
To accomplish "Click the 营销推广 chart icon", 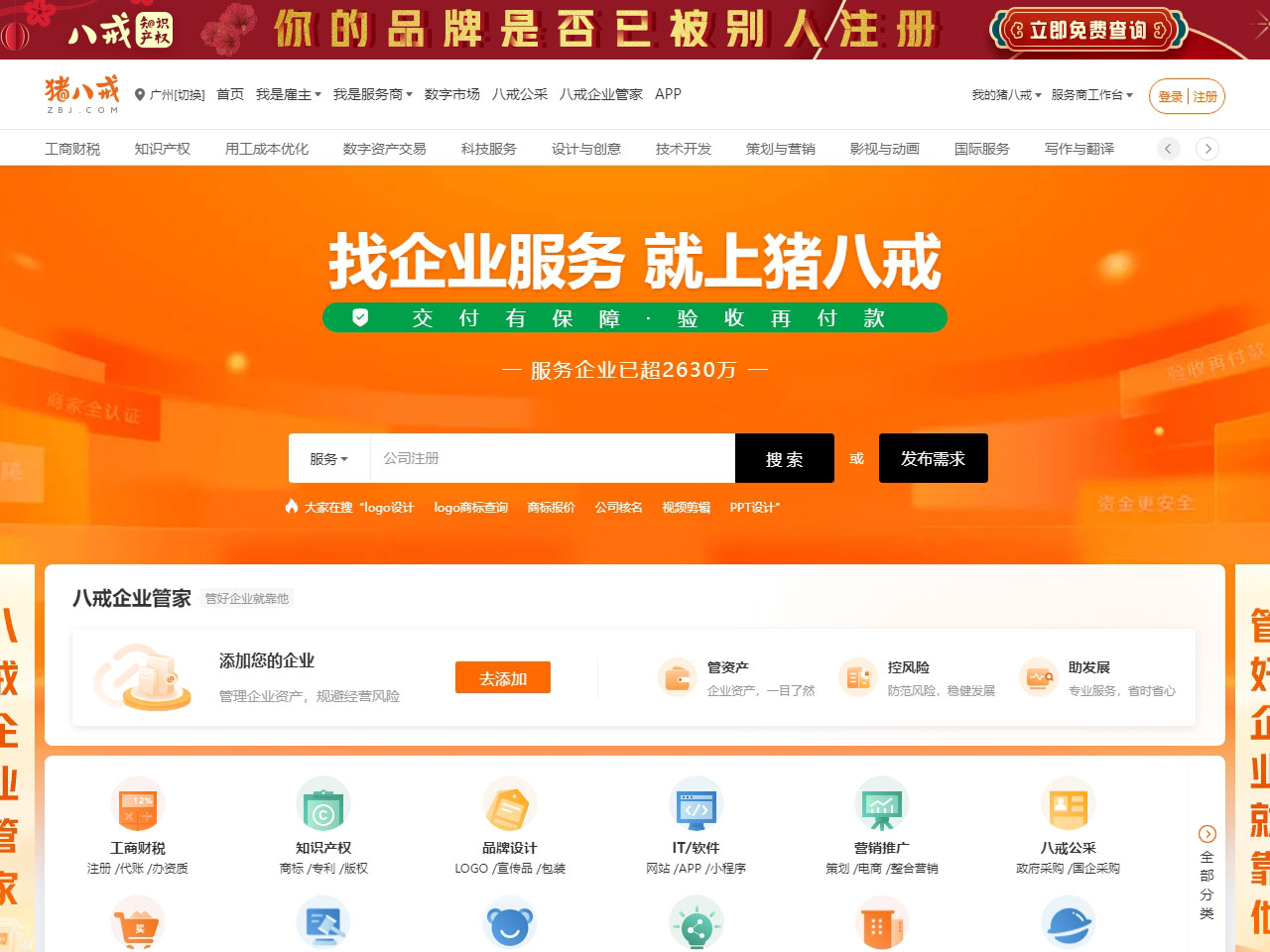I will (x=882, y=804).
